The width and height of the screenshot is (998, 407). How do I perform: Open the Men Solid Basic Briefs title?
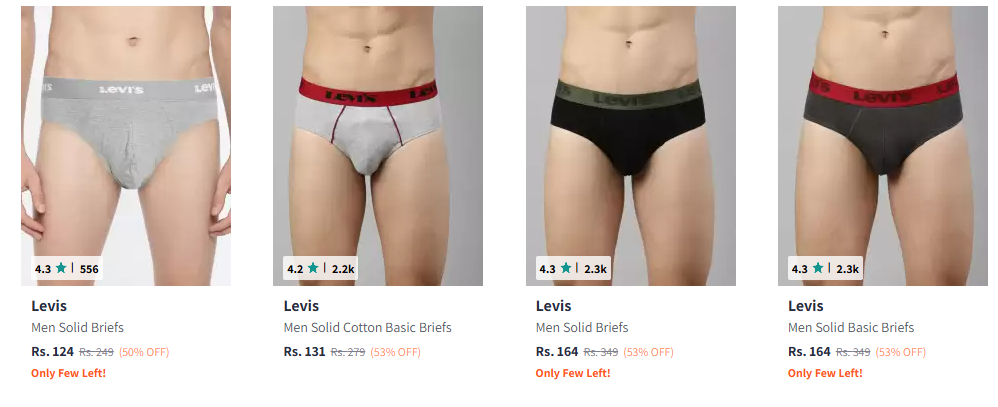click(x=851, y=327)
